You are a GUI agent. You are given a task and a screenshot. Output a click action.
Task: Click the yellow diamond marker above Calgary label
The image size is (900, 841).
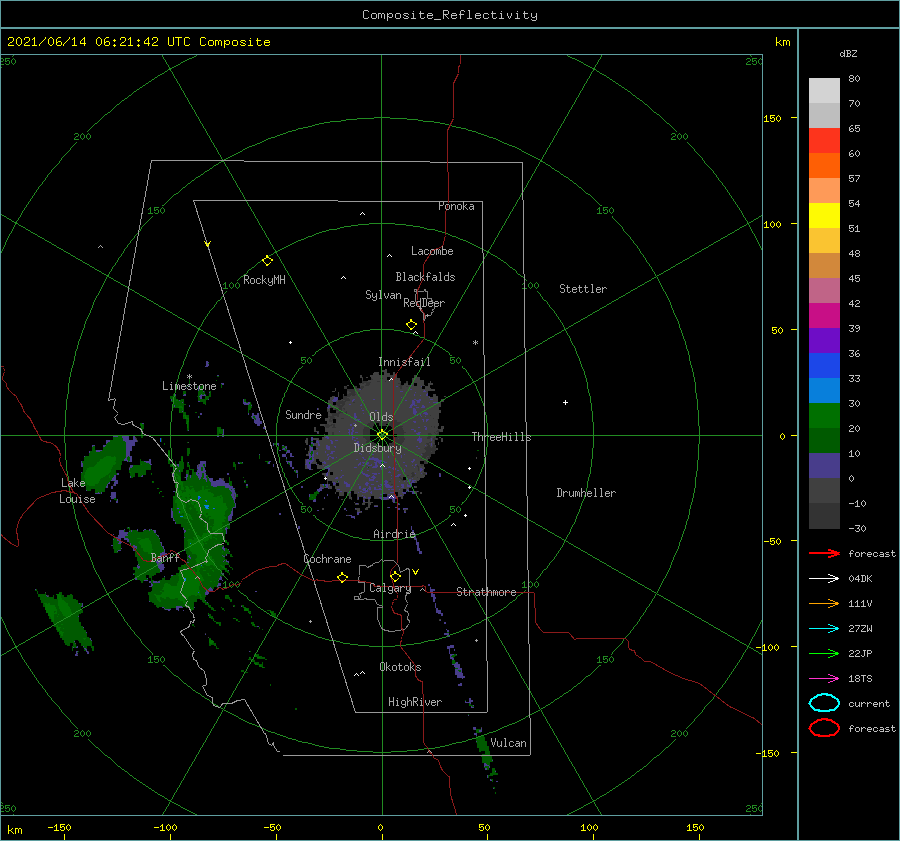coord(395,576)
